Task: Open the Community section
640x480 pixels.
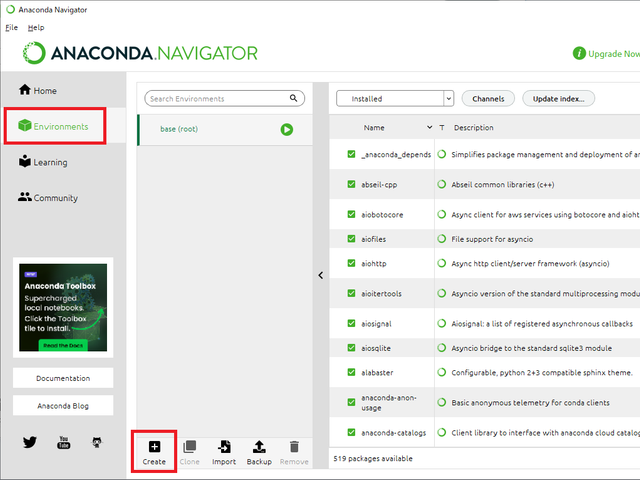Action: pos(48,198)
